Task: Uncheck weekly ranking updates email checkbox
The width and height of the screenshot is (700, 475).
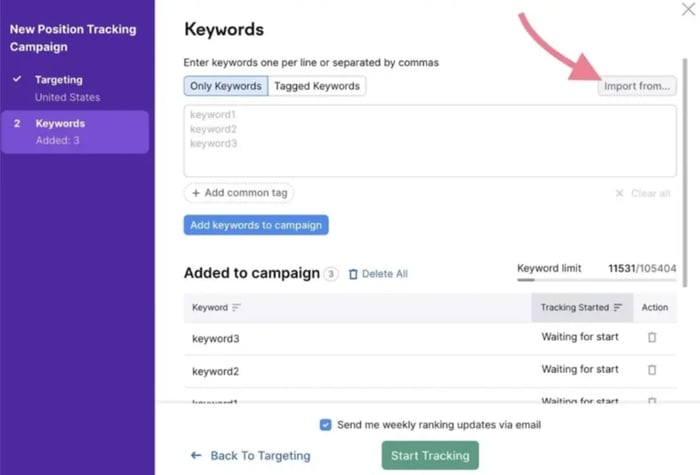Action: tap(325, 425)
